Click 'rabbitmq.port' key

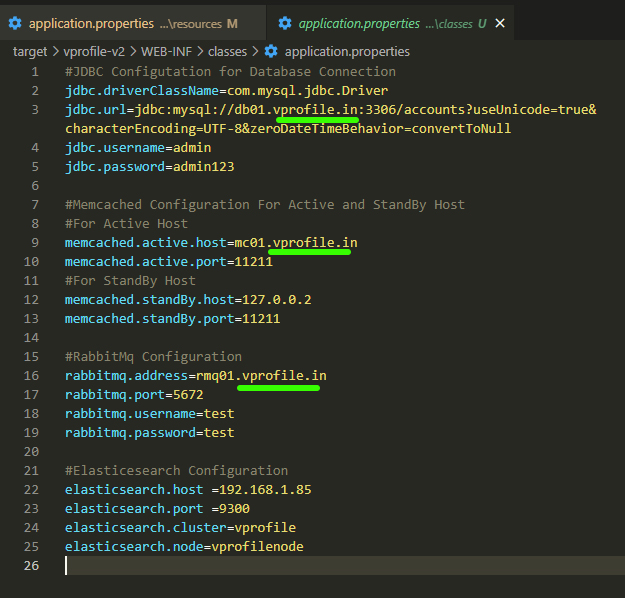115,395
